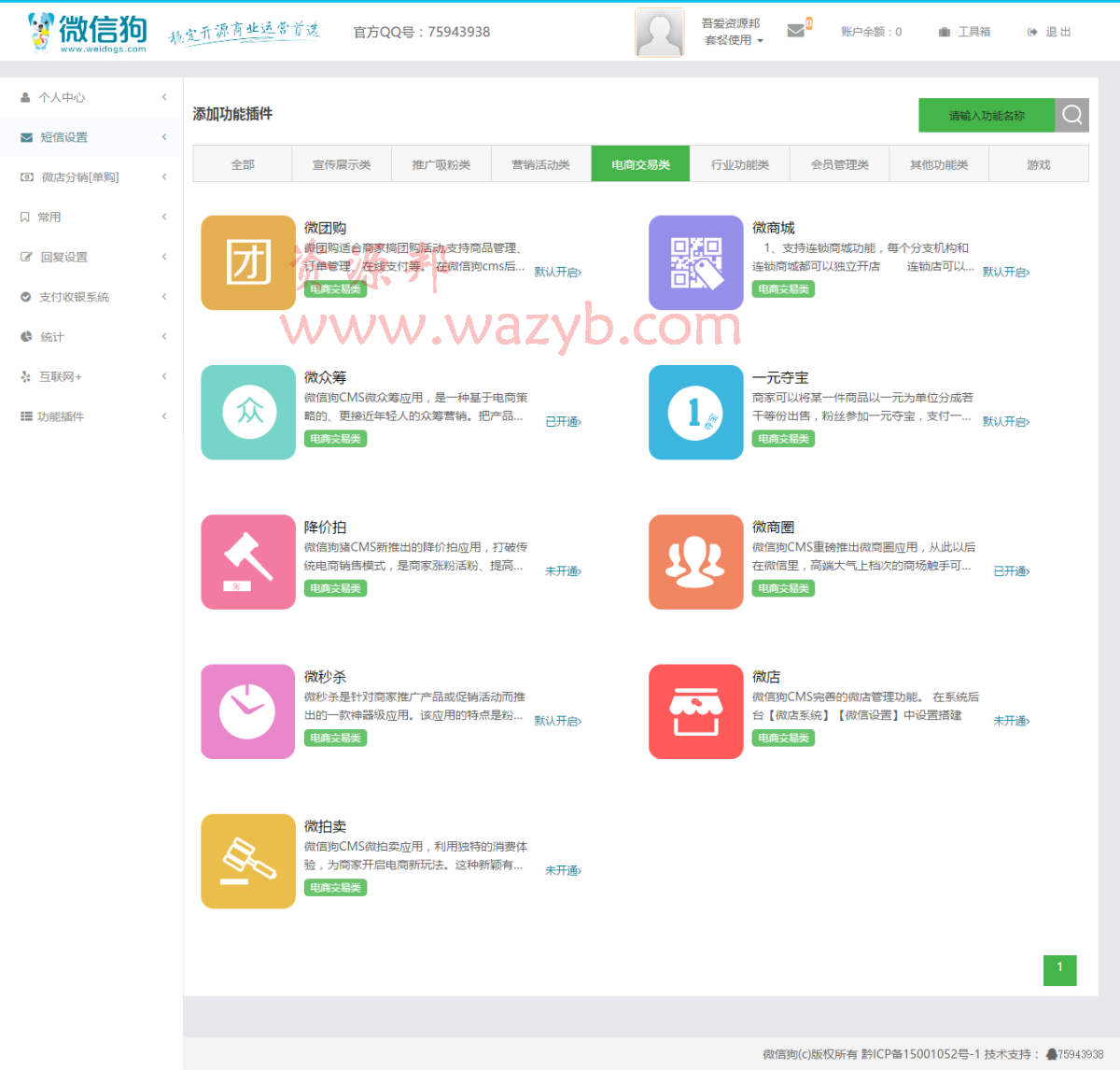Select the 电商交易类 tab
The width and height of the screenshot is (1120, 1070).
pos(640,164)
